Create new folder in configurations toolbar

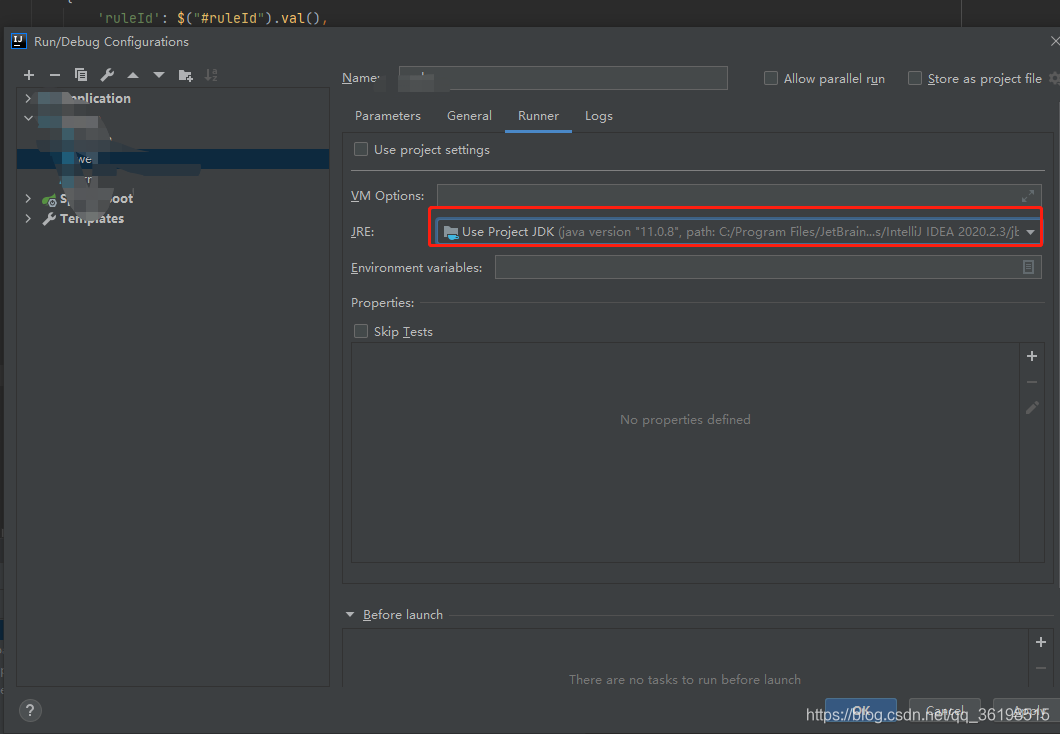tap(185, 75)
